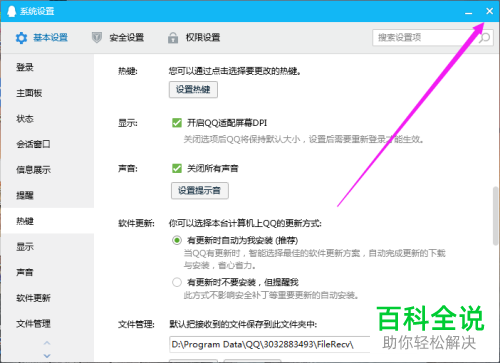Jump to 声音 in the sidebar
Viewport: 500px width, 363px height.
[48, 272]
